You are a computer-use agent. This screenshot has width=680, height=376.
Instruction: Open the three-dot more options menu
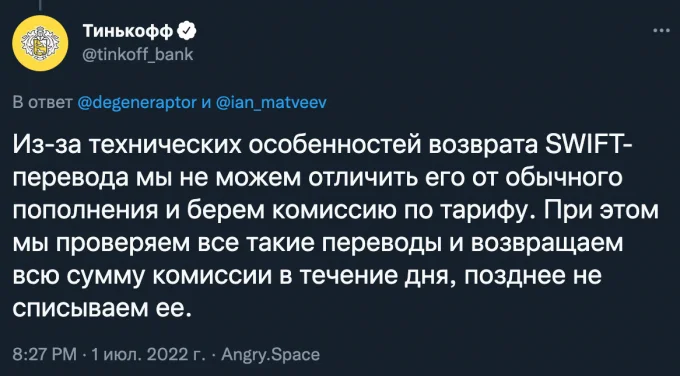[x=661, y=31]
